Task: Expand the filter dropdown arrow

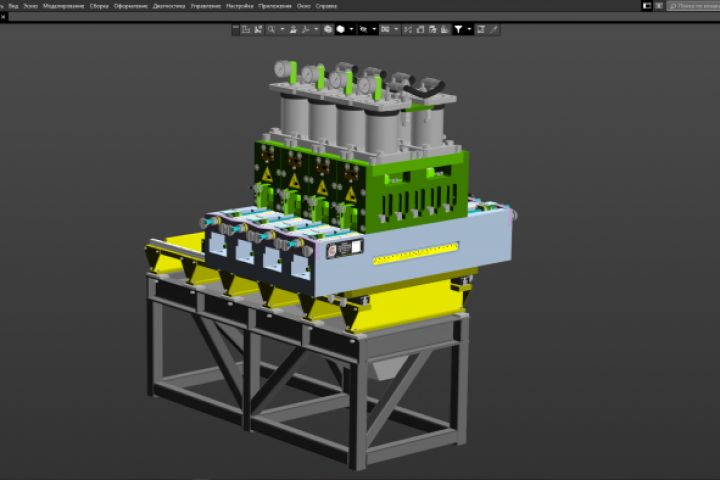Action: pos(469,29)
